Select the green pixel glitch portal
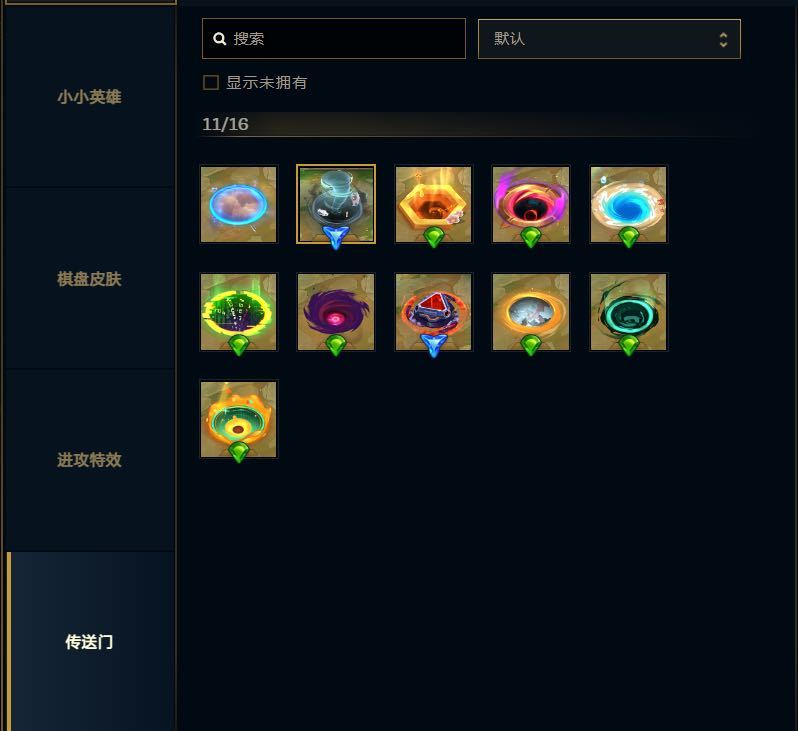The width and height of the screenshot is (798, 731). pos(239,312)
